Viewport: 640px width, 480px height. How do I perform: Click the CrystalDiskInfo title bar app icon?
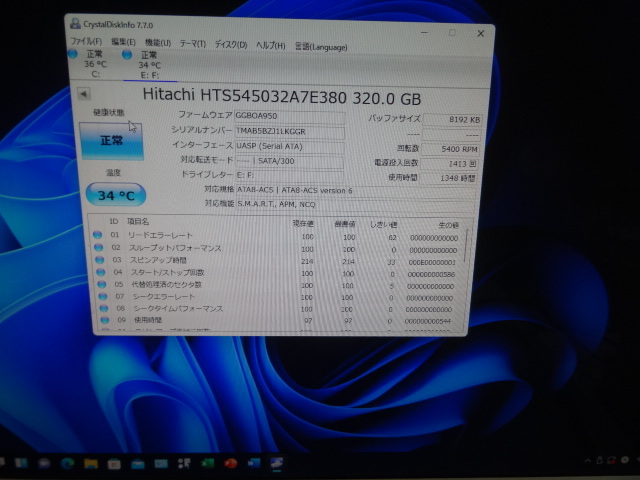click(x=75, y=23)
